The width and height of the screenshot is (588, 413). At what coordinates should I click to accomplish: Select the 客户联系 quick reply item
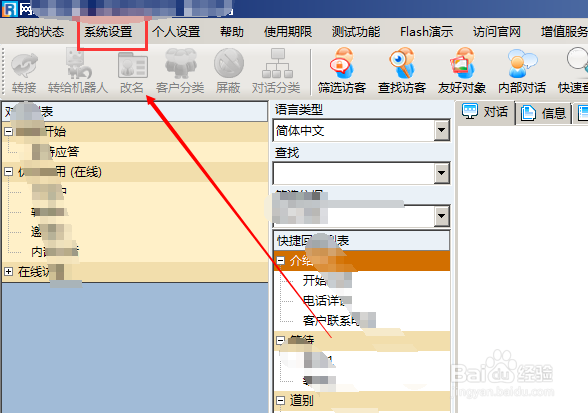click(x=330, y=320)
